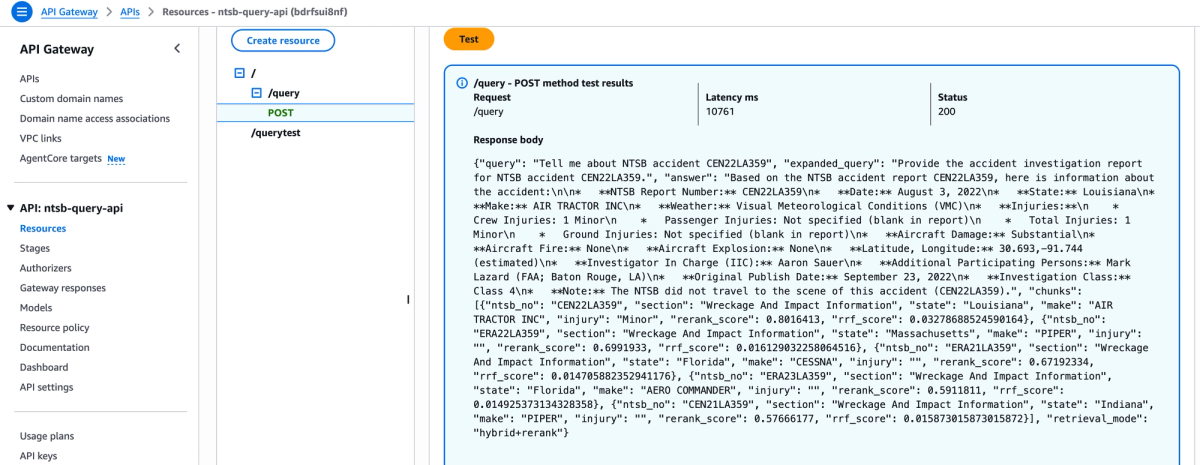Click the Create resource button

[283, 41]
